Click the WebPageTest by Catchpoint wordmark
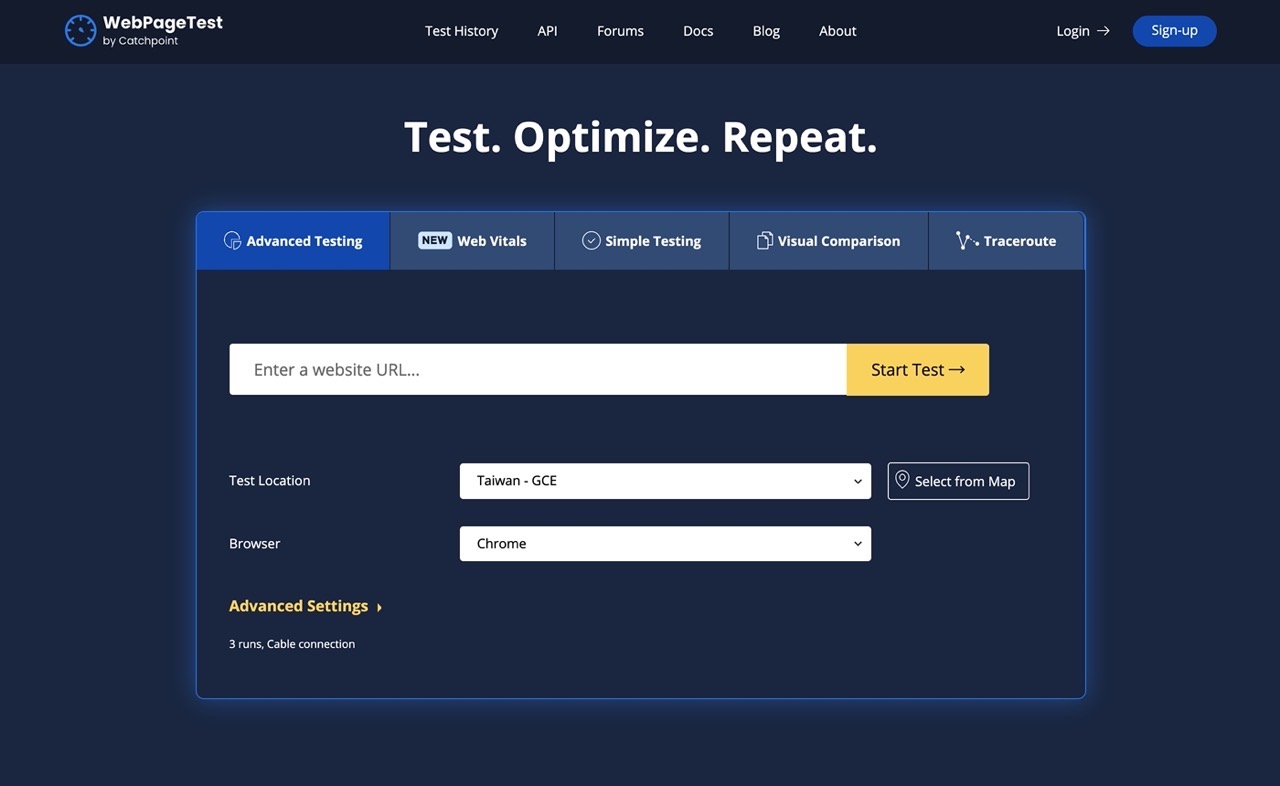Viewport: 1280px width, 786px height. click(x=162, y=30)
